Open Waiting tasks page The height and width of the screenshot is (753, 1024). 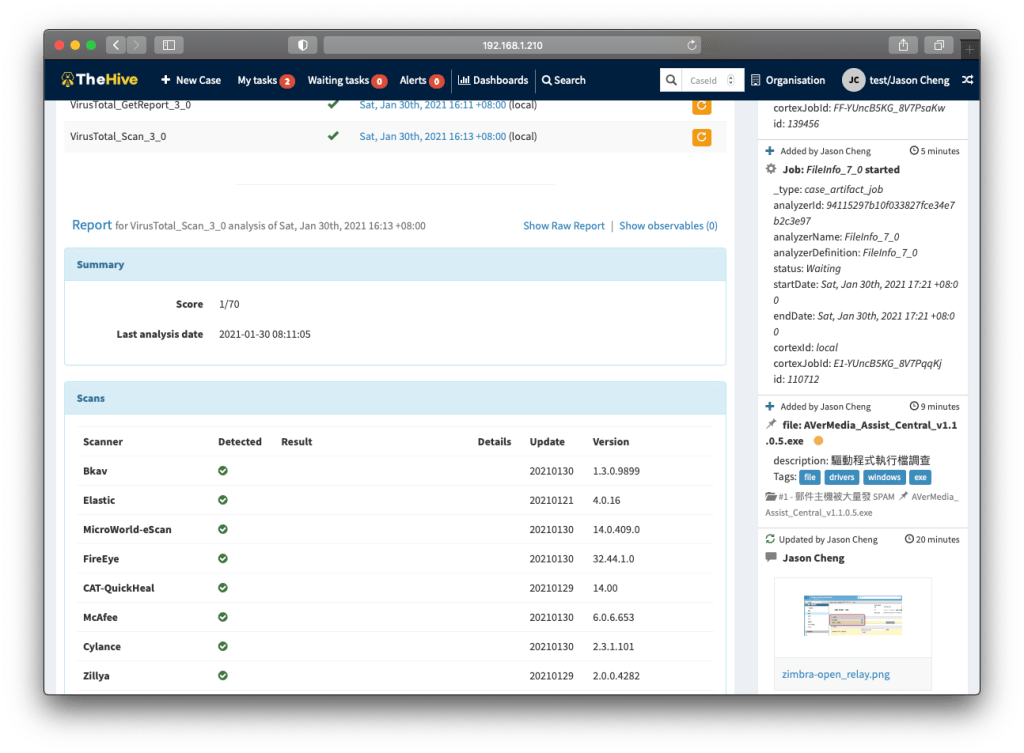346,80
